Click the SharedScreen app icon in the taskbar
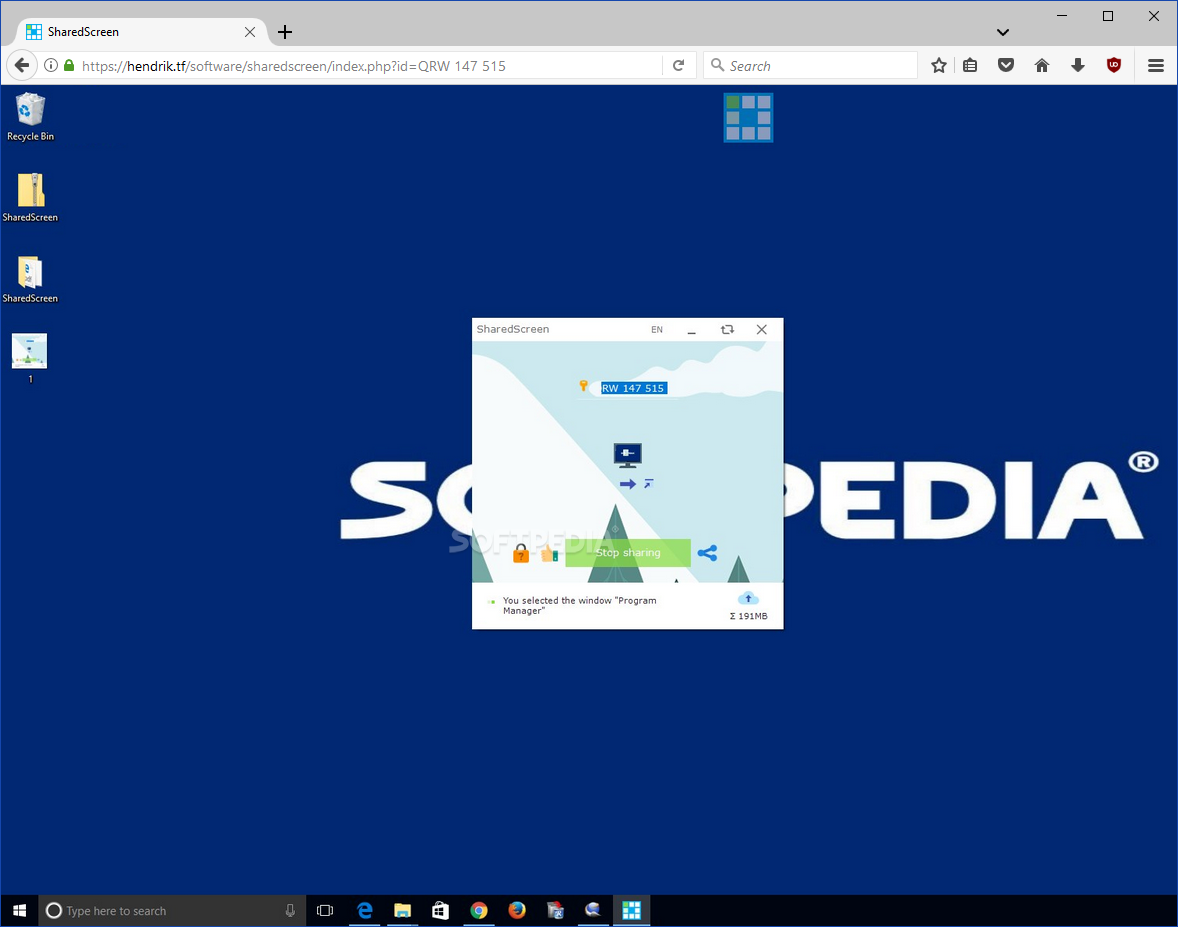 (631, 910)
